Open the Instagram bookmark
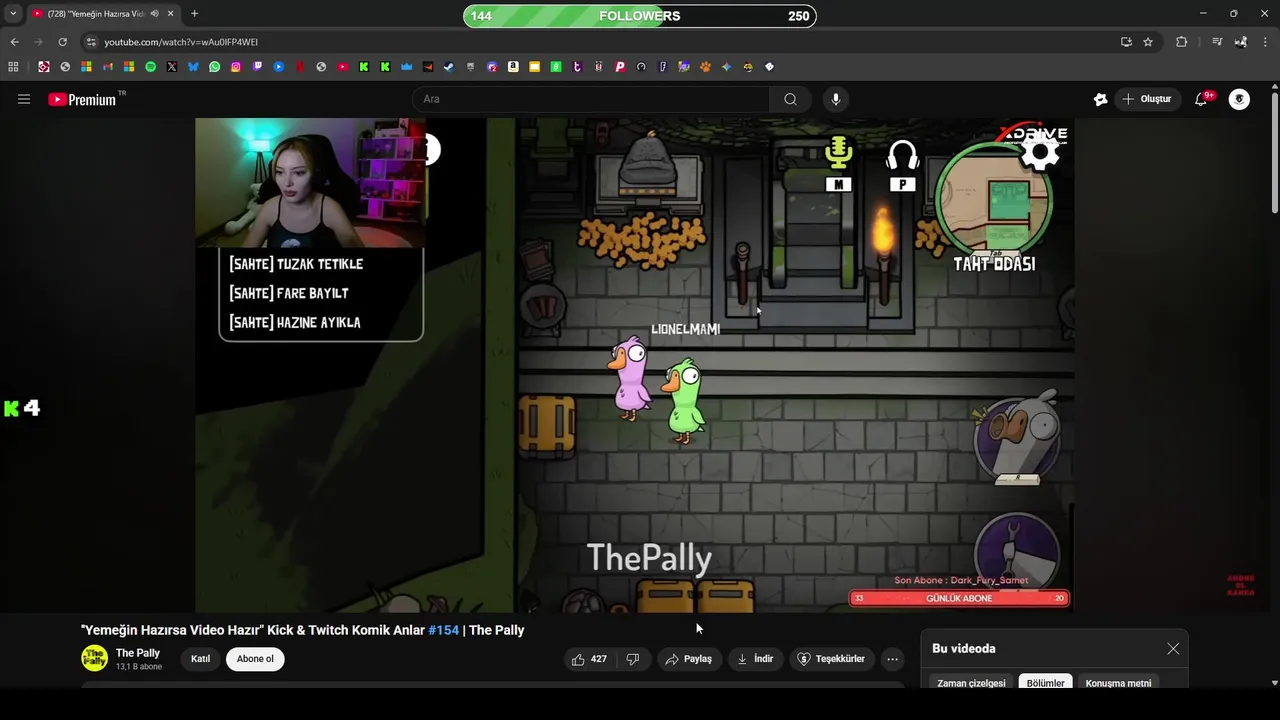Screen dimensions: 1280x720 coord(236,67)
